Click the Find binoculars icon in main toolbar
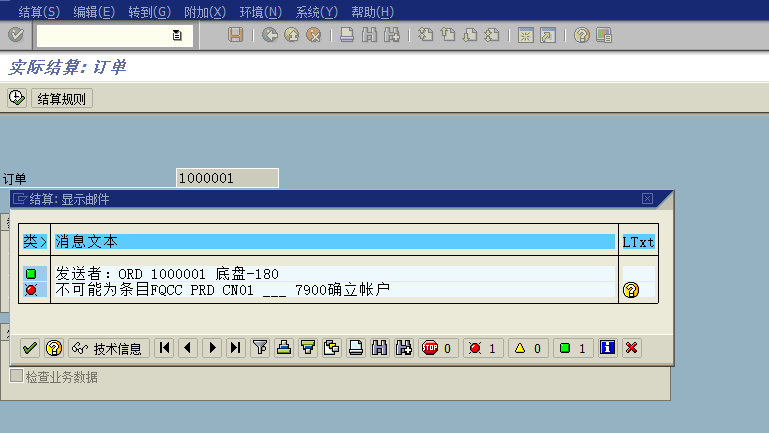This screenshot has width=769, height=433. 369,35
